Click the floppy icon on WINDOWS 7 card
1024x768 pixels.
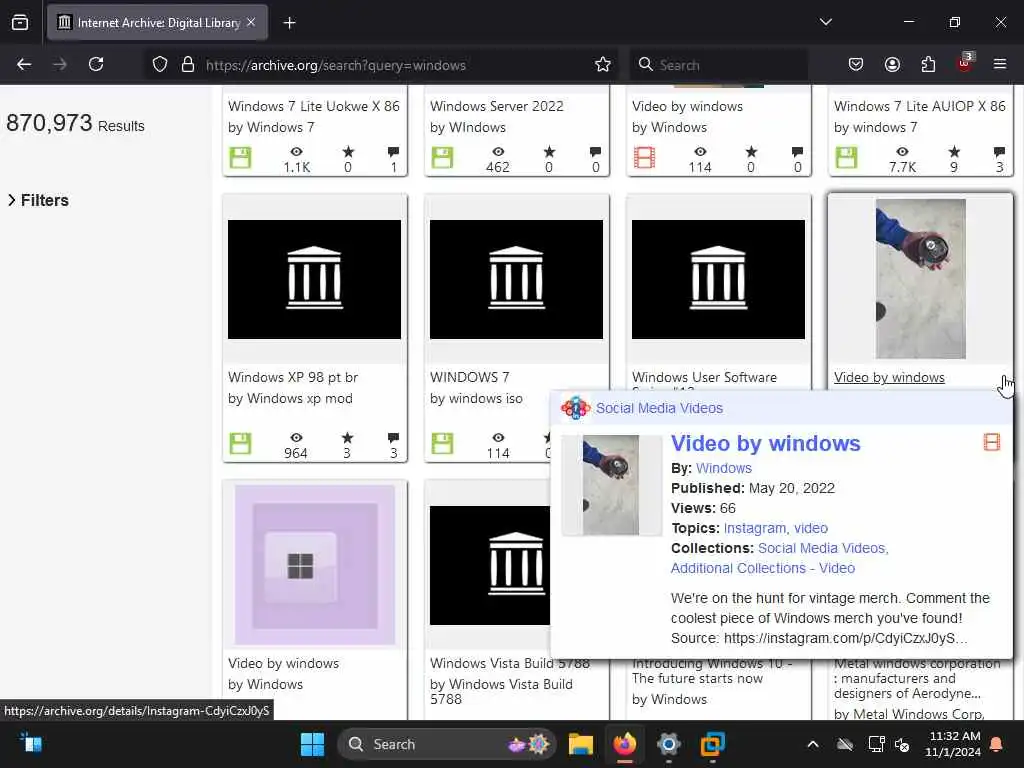click(442, 443)
